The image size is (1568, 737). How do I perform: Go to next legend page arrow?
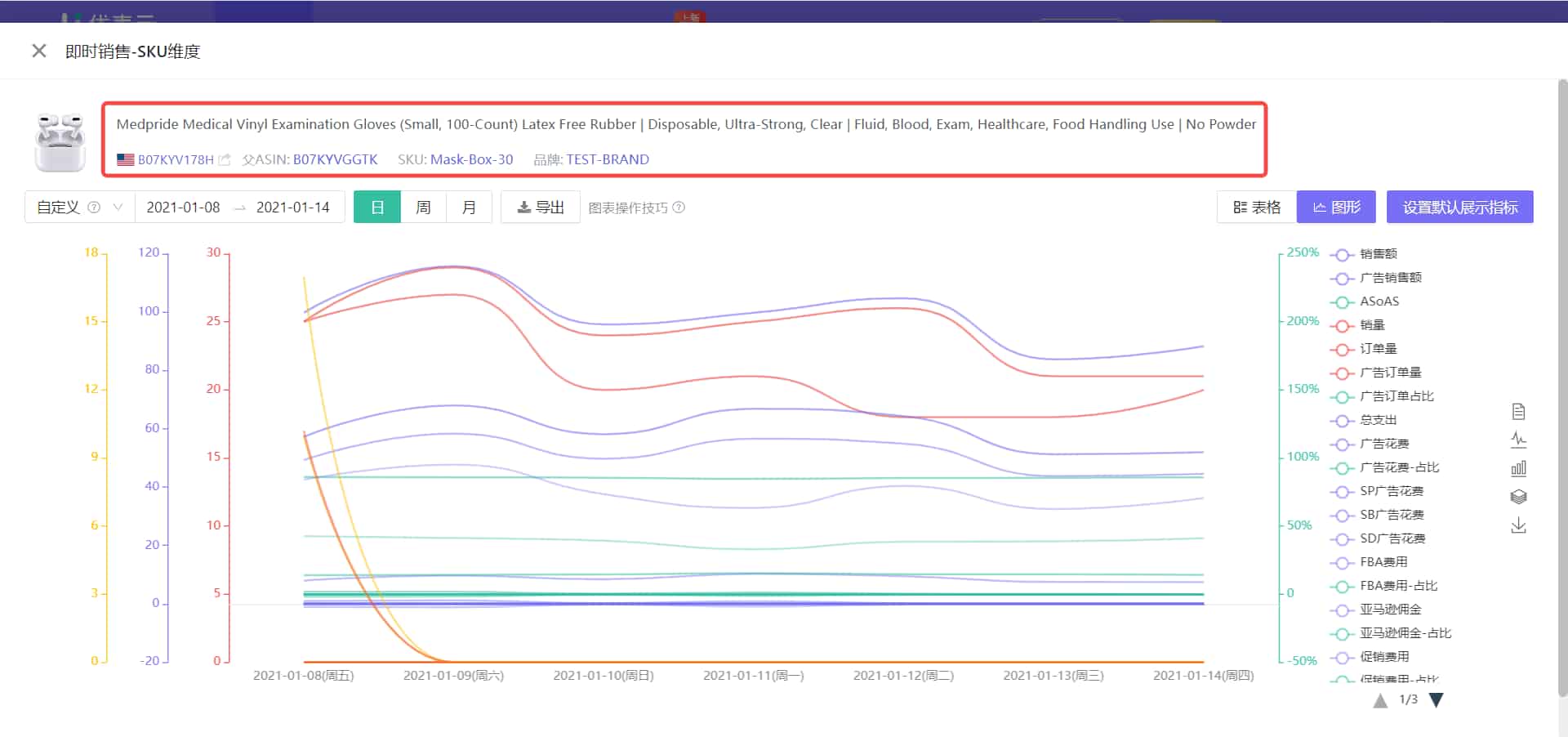(1437, 700)
